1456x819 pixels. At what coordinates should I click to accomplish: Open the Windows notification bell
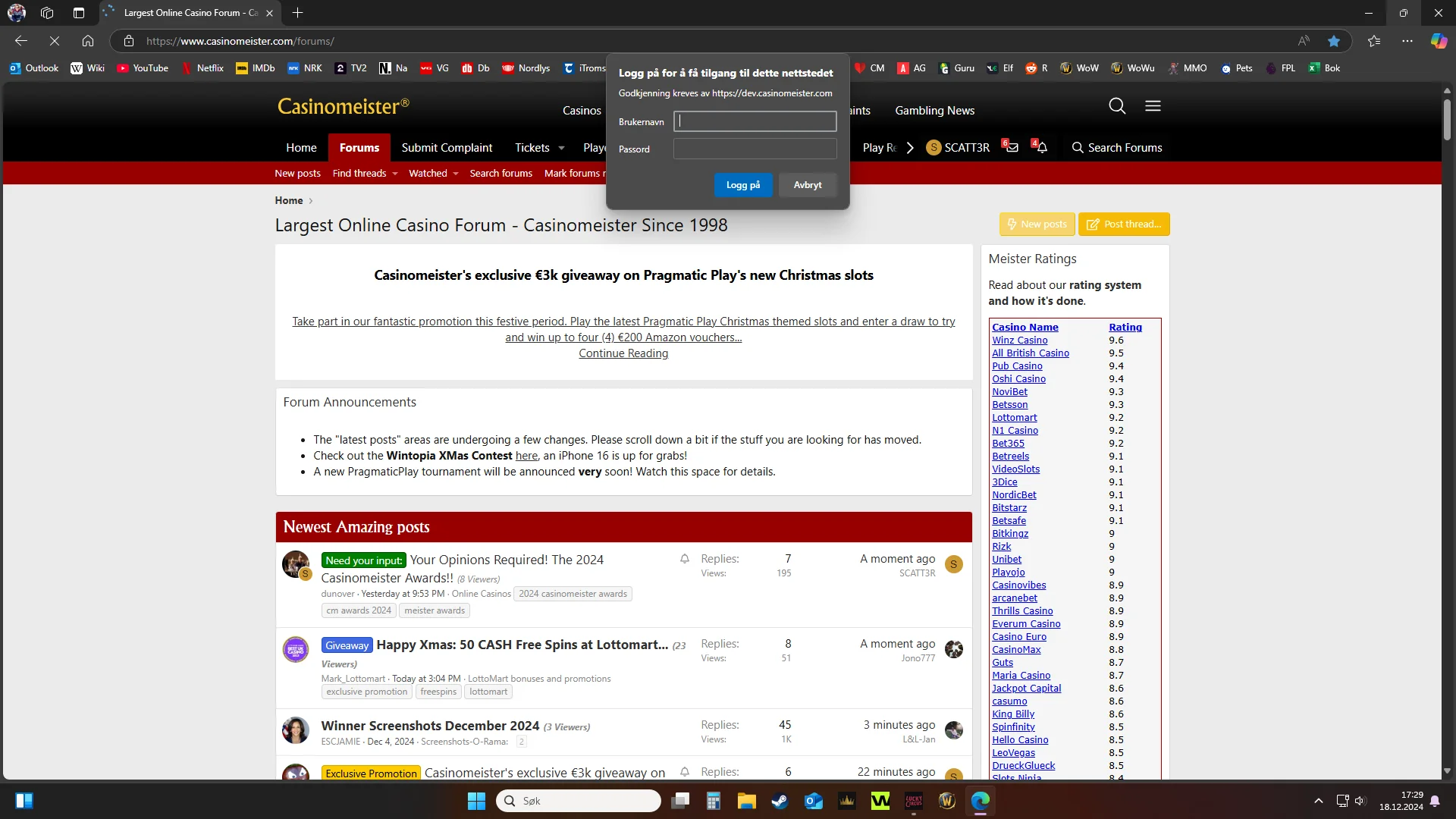tap(1435, 801)
